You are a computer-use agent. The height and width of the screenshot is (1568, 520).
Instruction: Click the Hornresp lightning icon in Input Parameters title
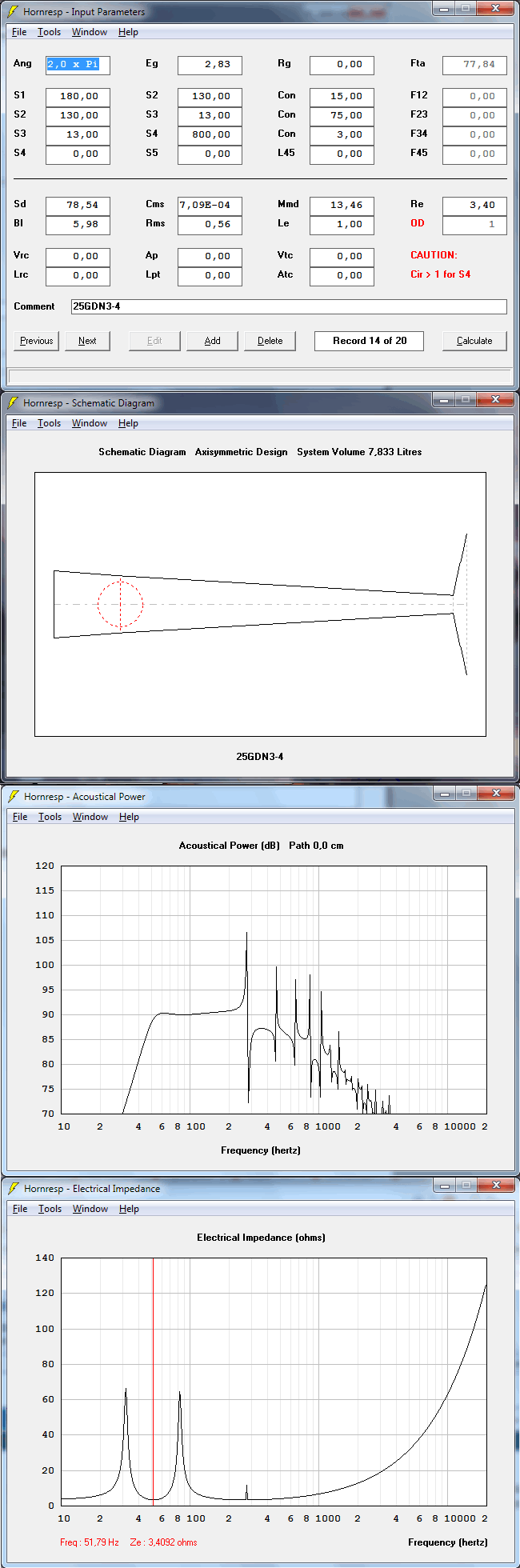click(13, 11)
